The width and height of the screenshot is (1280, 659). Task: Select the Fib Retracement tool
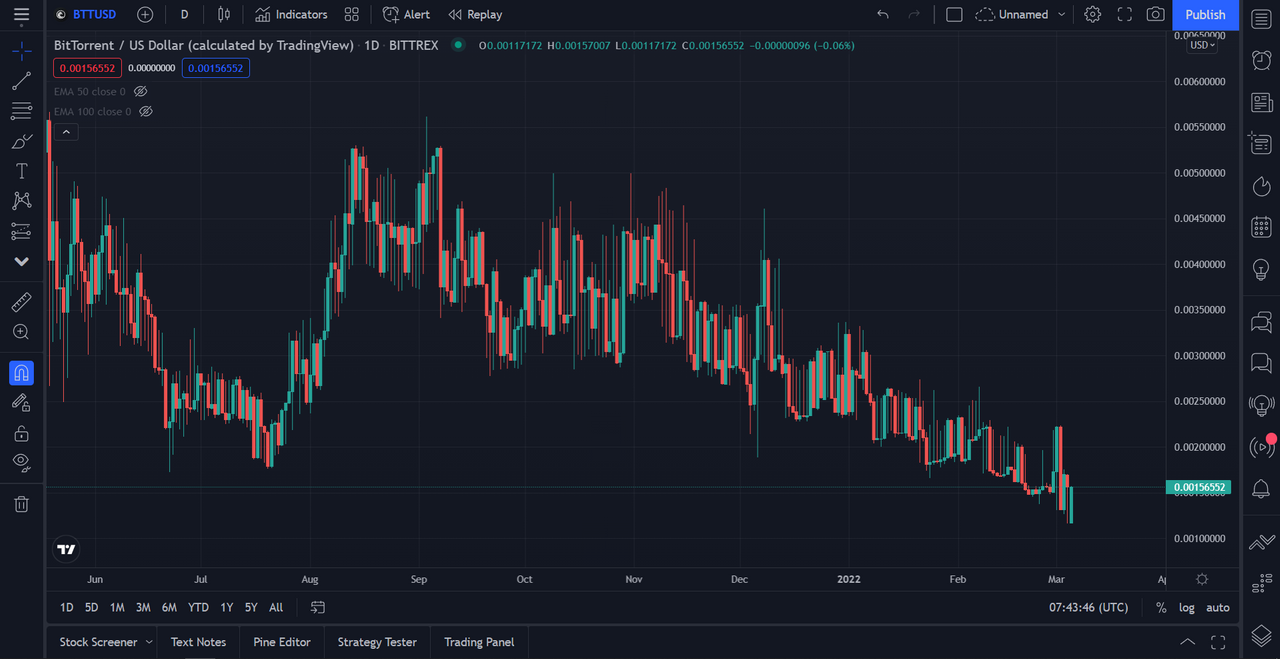tap(21, 111)
